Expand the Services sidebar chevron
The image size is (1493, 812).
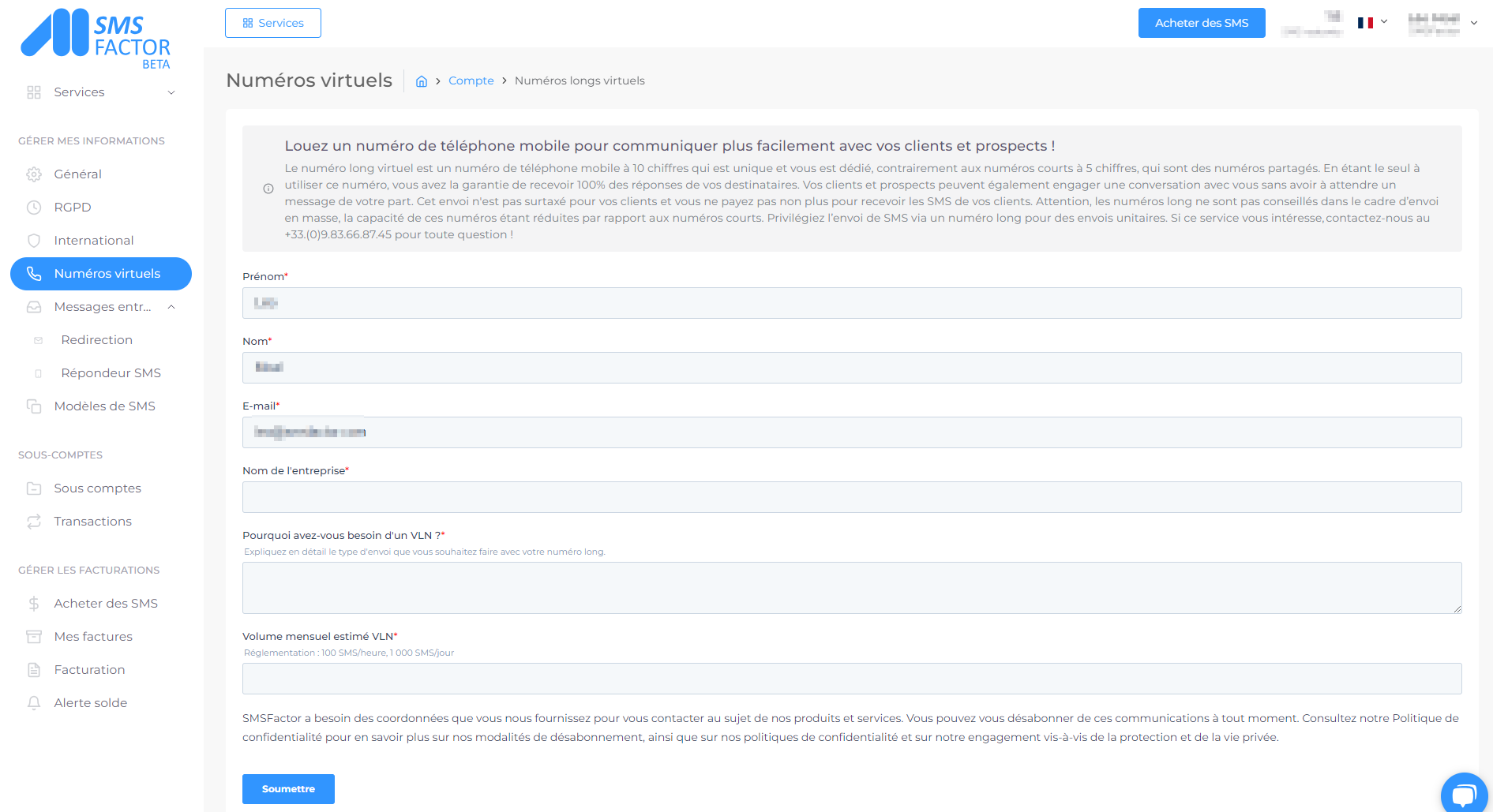click(171, 92)
